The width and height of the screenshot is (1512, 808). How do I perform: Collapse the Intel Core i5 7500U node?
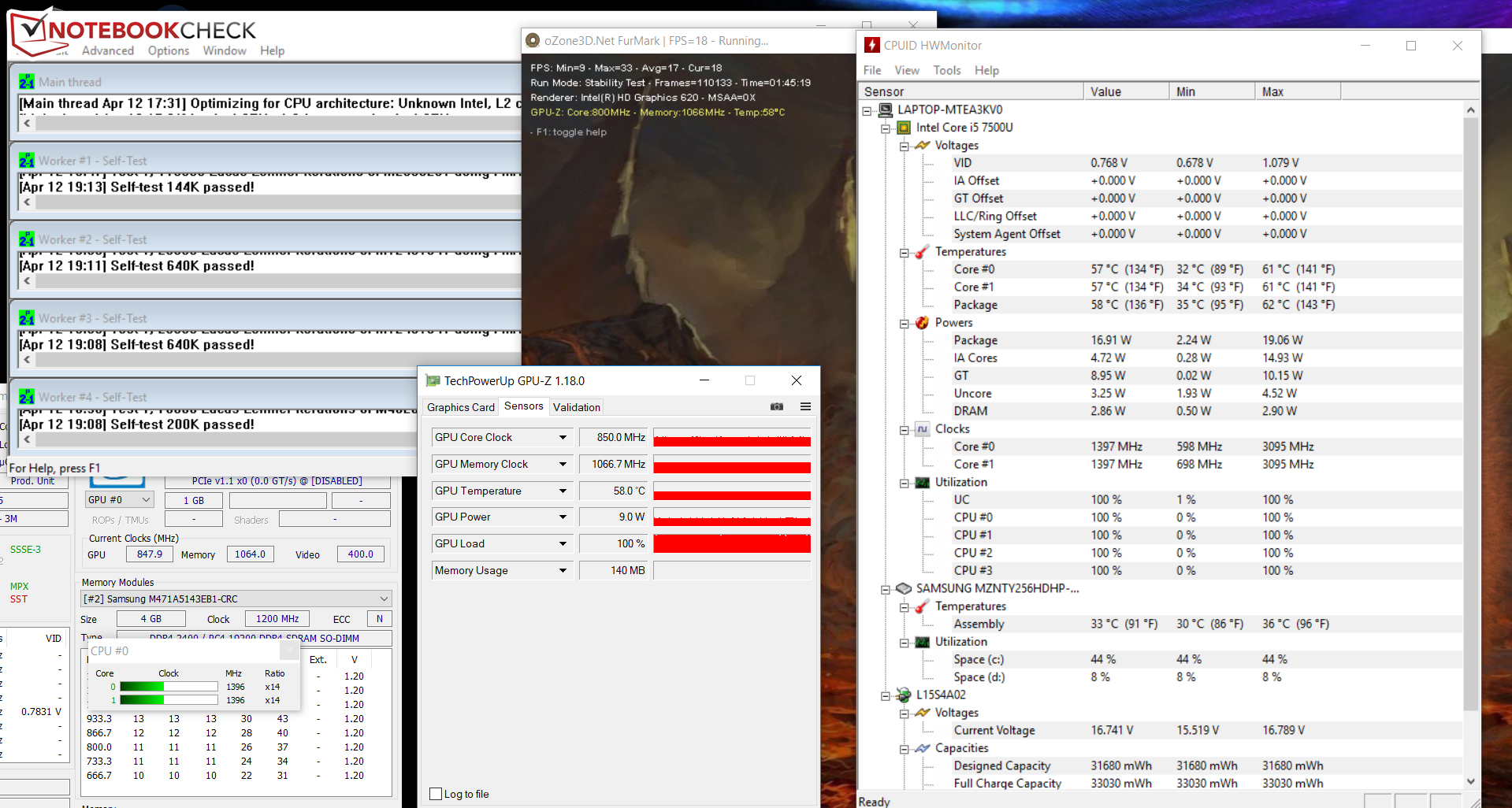click(x=886, y=128)
